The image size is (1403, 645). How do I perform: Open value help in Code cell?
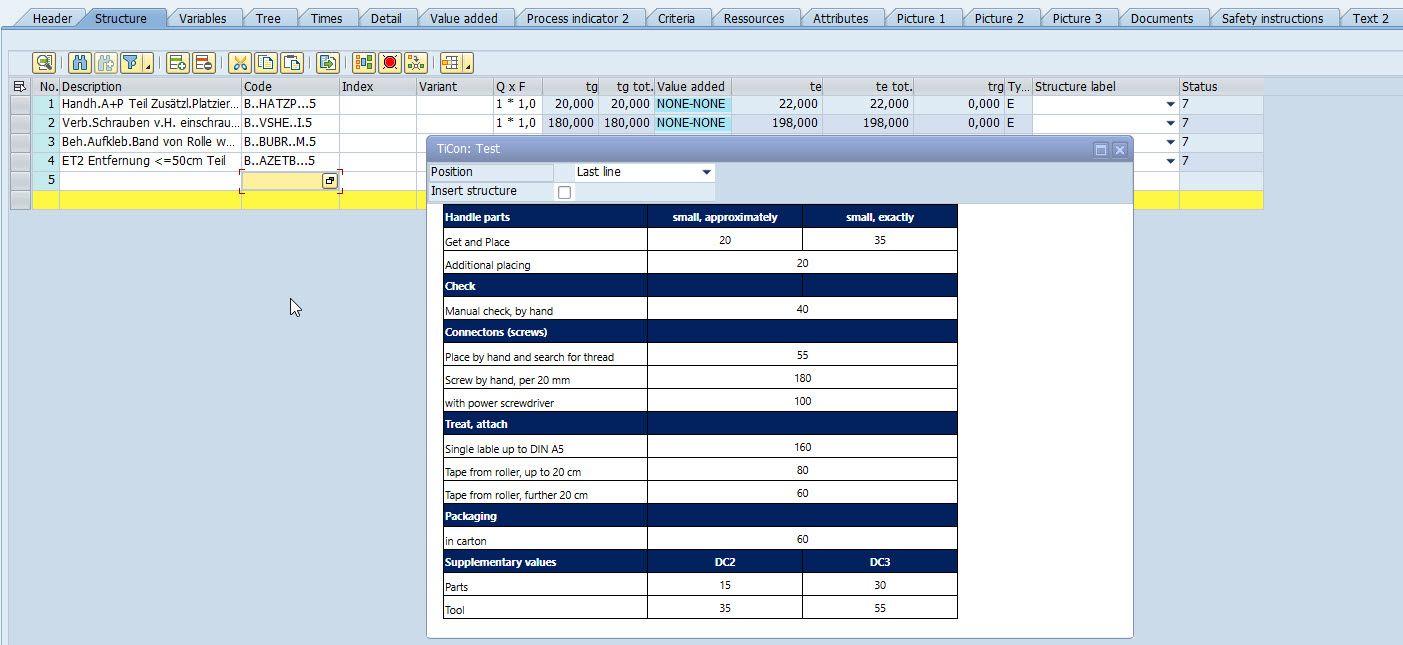(329, 181)
